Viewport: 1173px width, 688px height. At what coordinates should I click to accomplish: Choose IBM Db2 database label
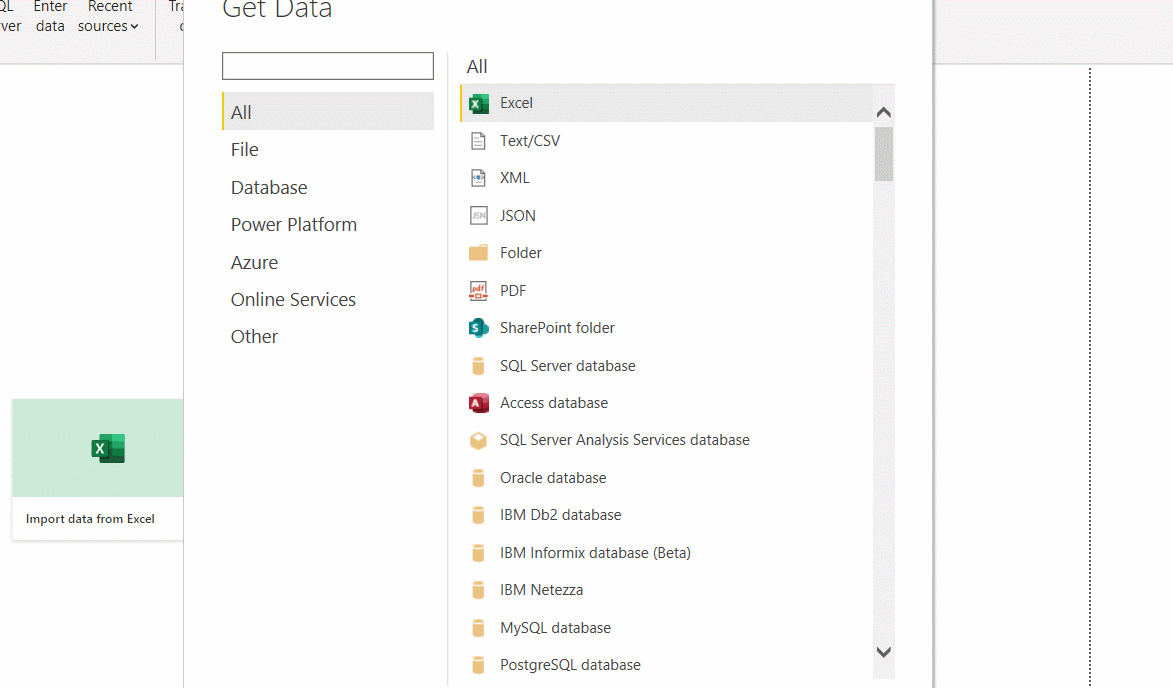[561, 515]
